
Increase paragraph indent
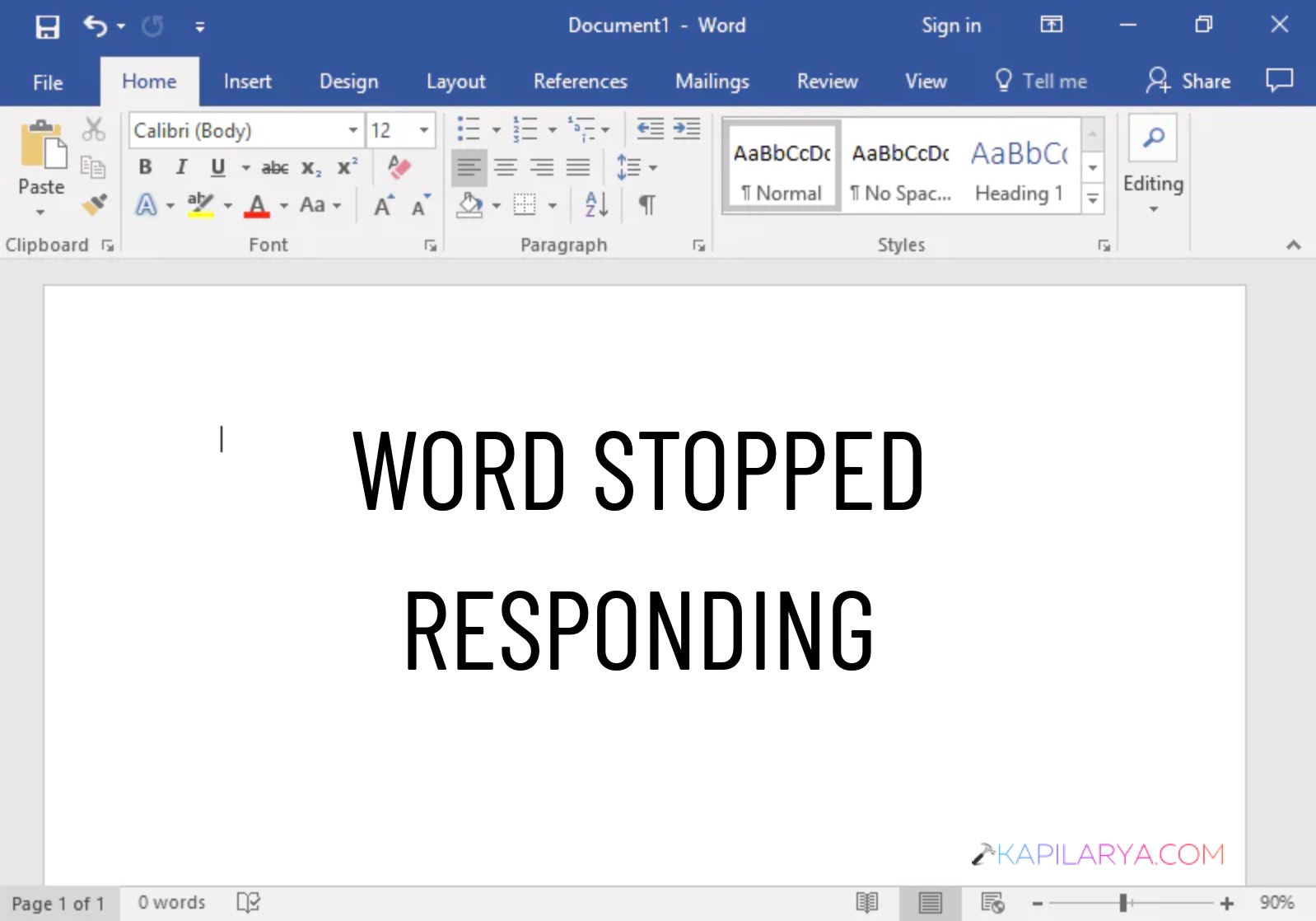(x=687, y=129)
